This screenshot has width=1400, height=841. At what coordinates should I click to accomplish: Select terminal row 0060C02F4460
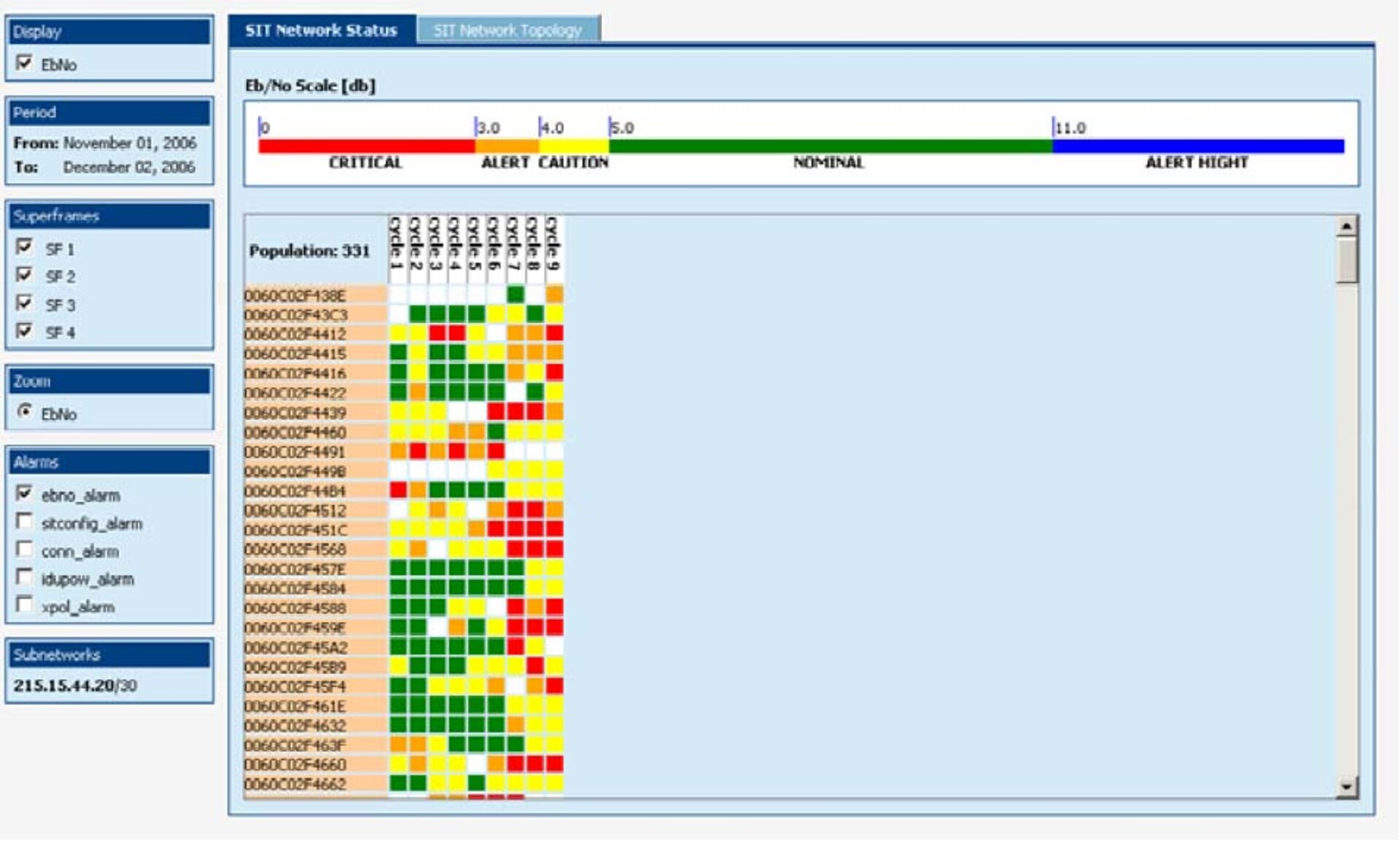click(315, 433)
